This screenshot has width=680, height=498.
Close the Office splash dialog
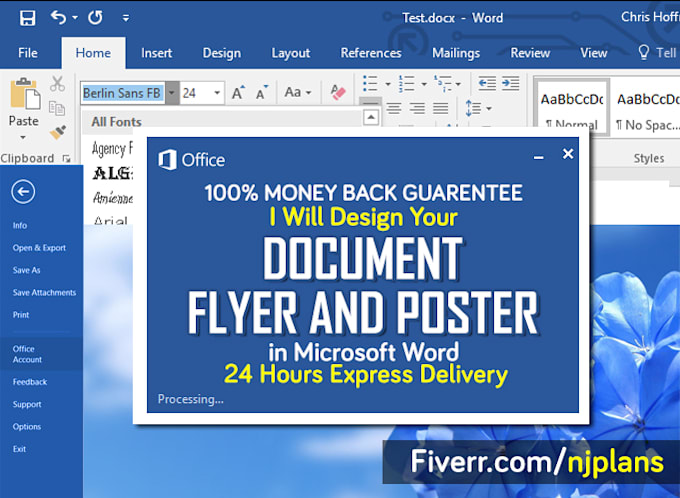click(568, 154)
